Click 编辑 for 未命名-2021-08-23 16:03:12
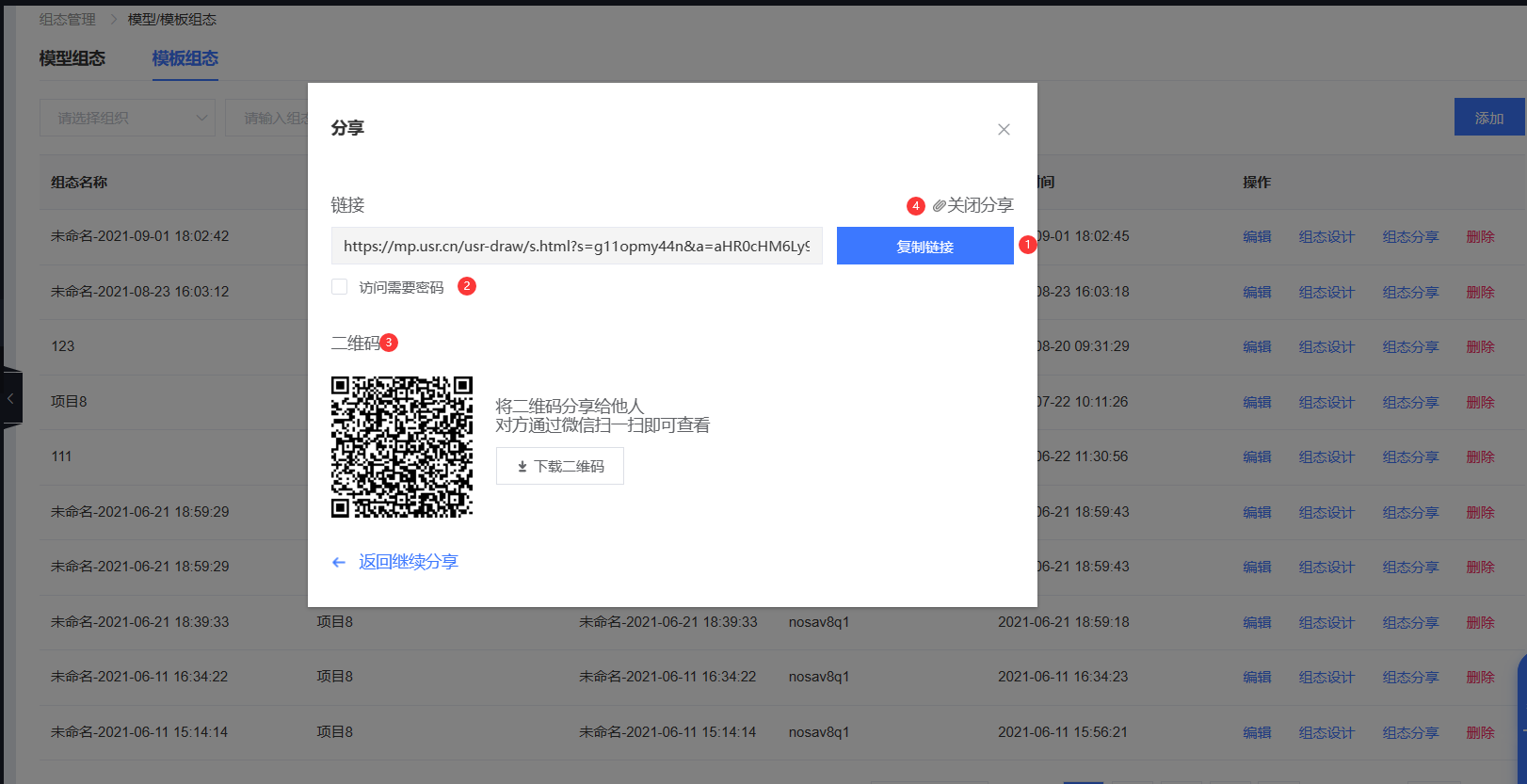Screen dimensions: 1527x784 1257,292
